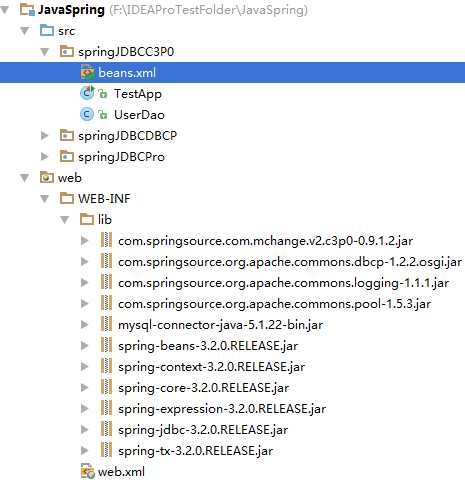Select the TestApp class name
The width and height of the screenshot is (465, 480).
[x=138, y=94]
